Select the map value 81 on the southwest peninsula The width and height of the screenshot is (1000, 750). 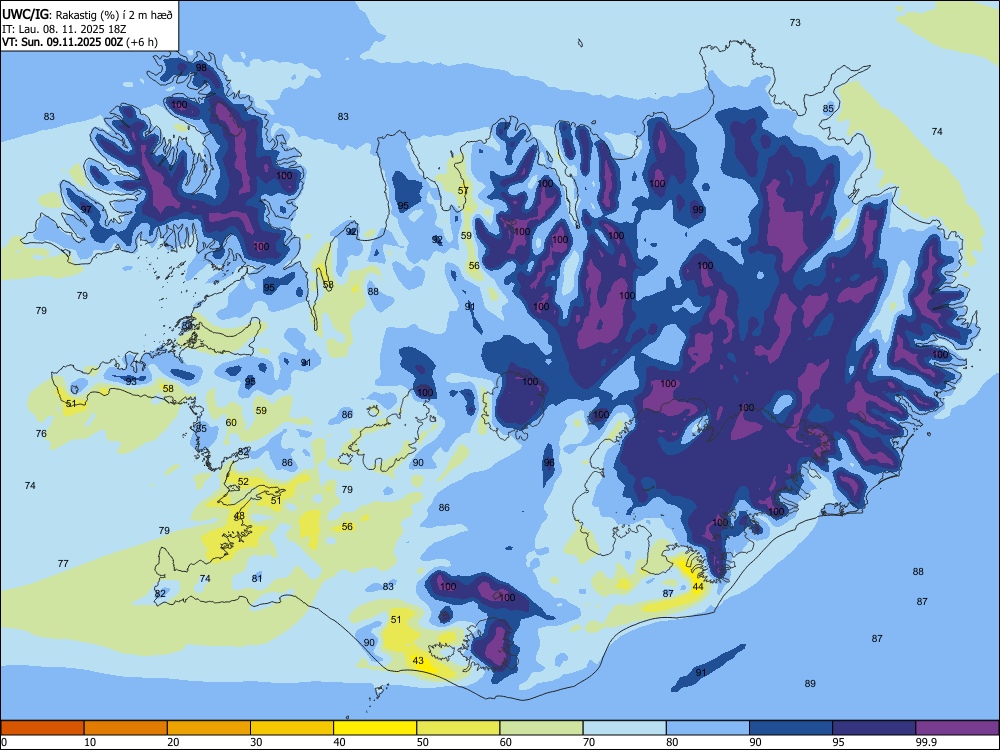pos(257,578)
